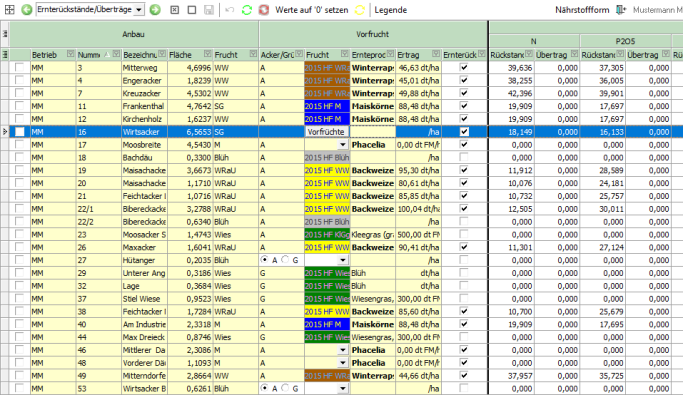Open filter icon on Bezeichnung column

point(162,54)
